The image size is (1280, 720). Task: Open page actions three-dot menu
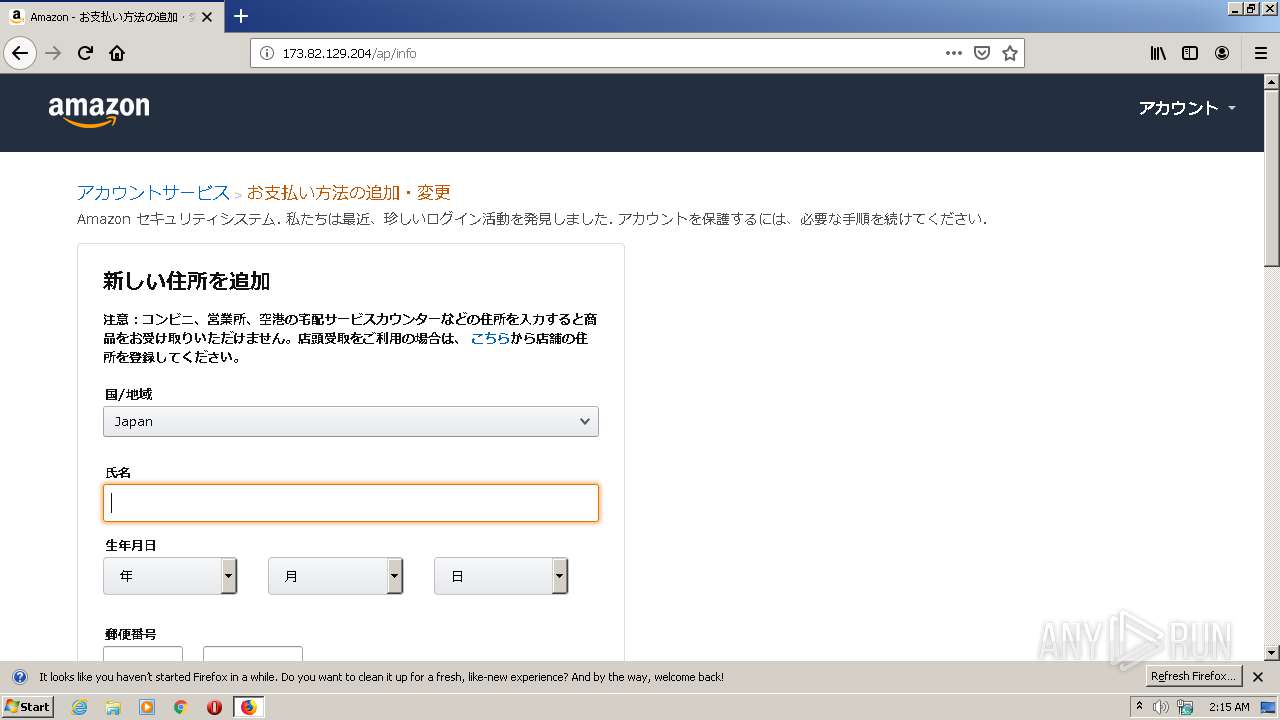point(954,53)
